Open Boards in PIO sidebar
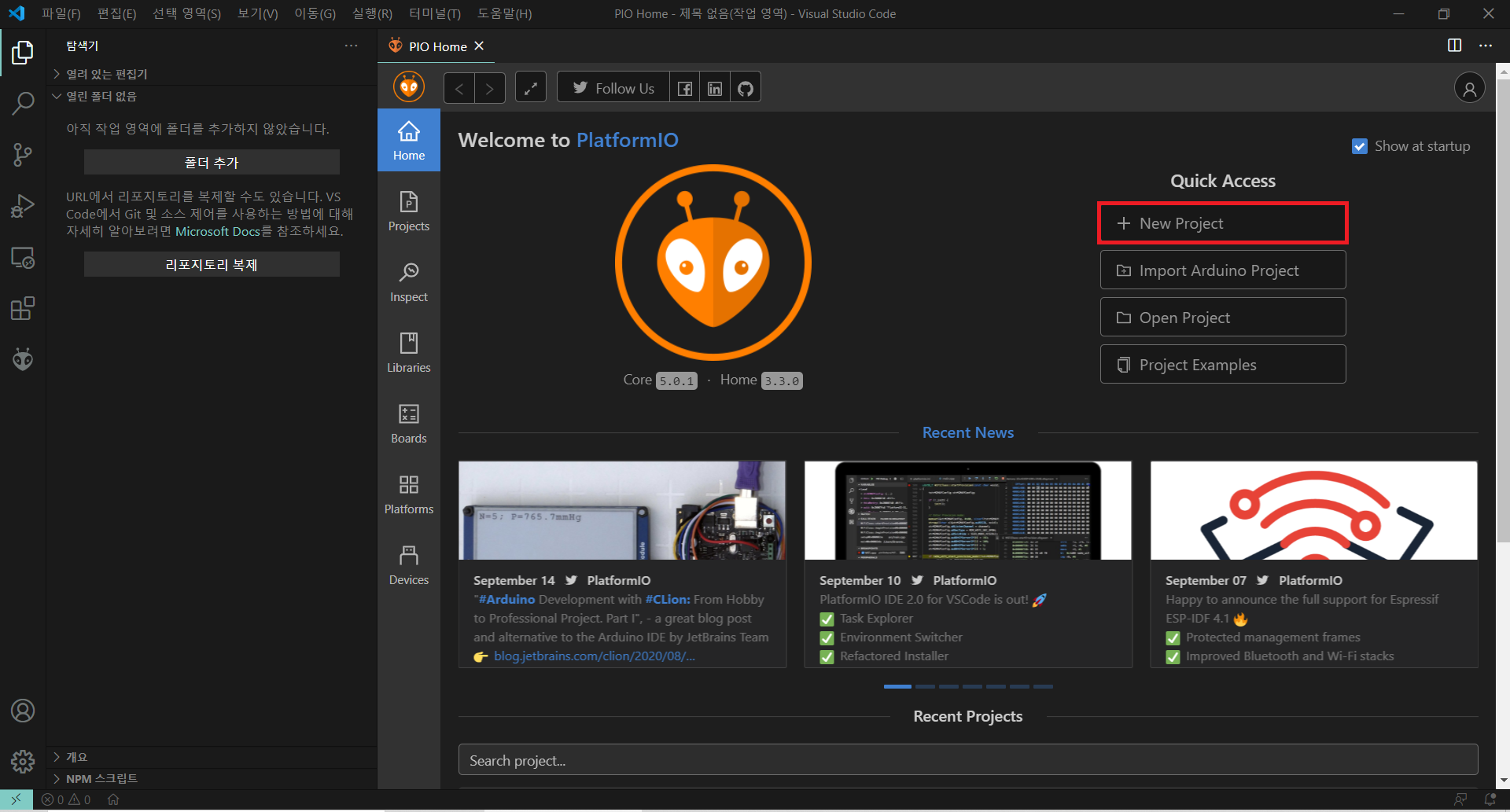The image size is (1510, 812). pos(409,423)
